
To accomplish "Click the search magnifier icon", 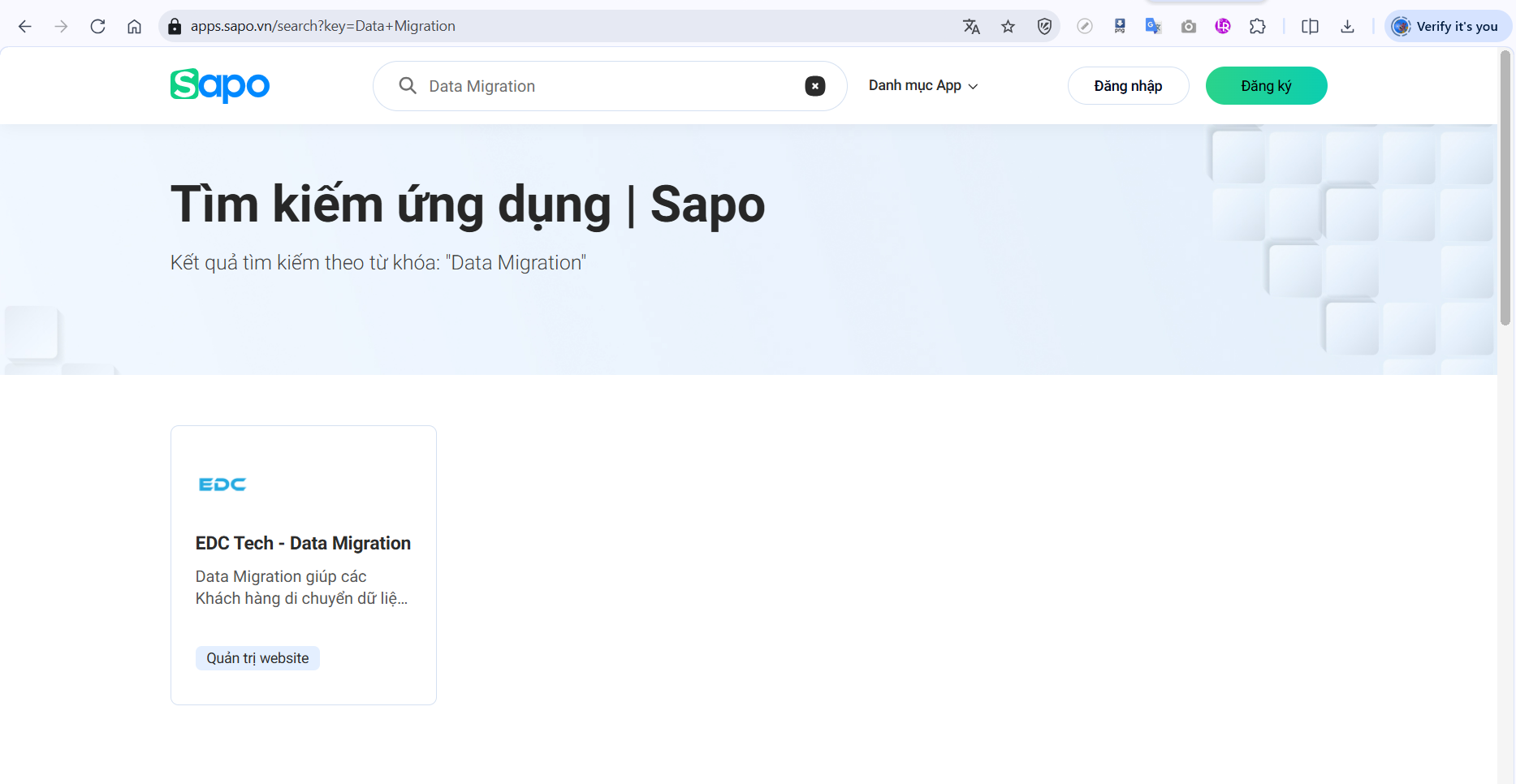I will [x=408, y=86].
